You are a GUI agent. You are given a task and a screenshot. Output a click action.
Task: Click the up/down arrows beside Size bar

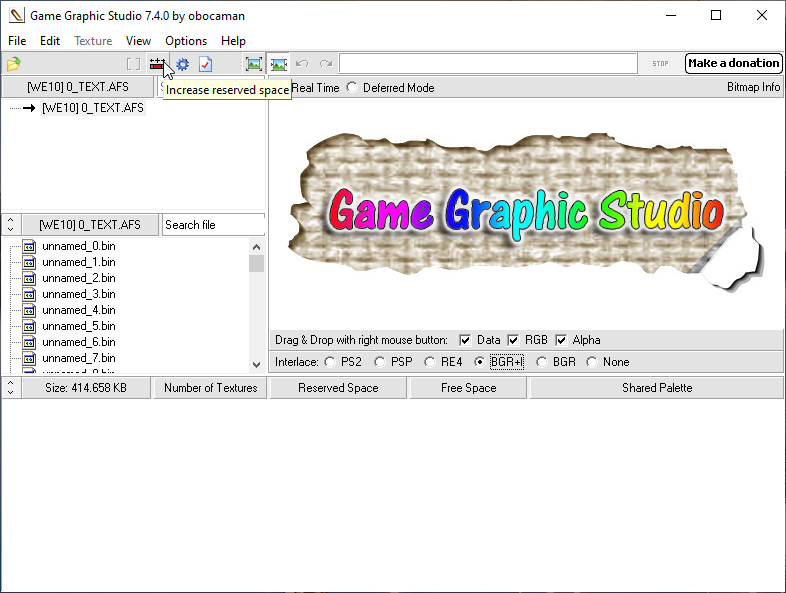point(10,388)
